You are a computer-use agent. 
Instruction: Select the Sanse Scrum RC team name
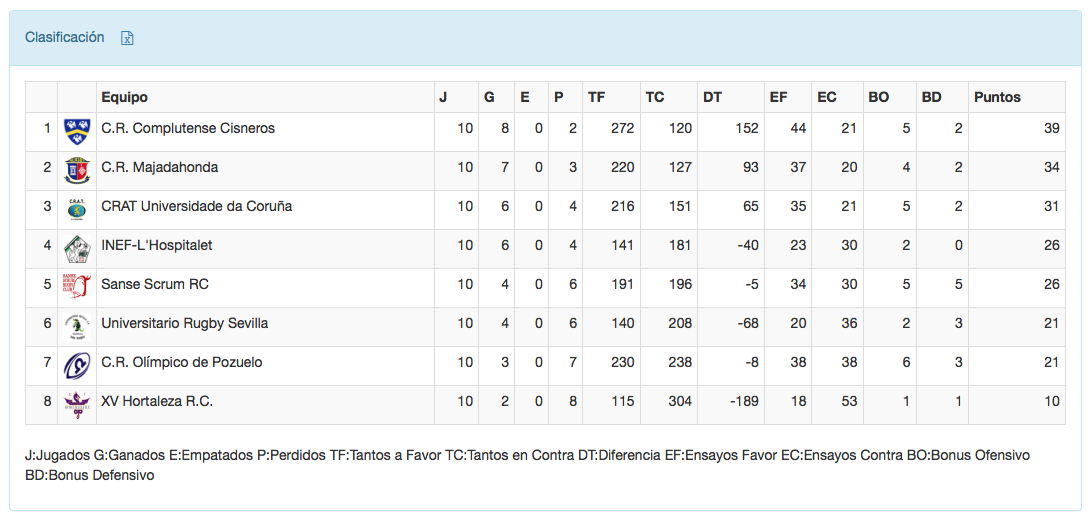[x=155, y=285]
